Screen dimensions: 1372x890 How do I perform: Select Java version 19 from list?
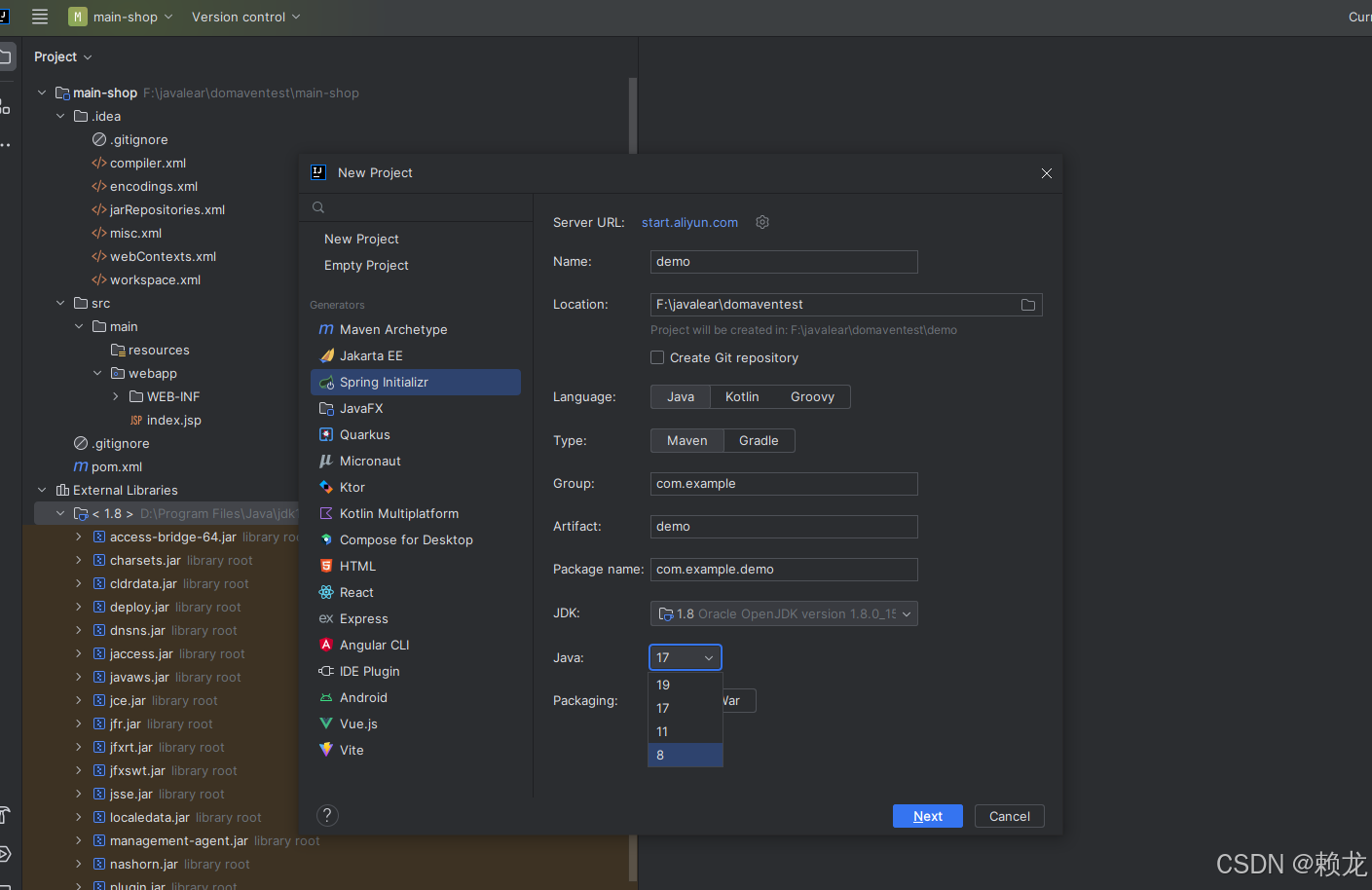(686, 686)
